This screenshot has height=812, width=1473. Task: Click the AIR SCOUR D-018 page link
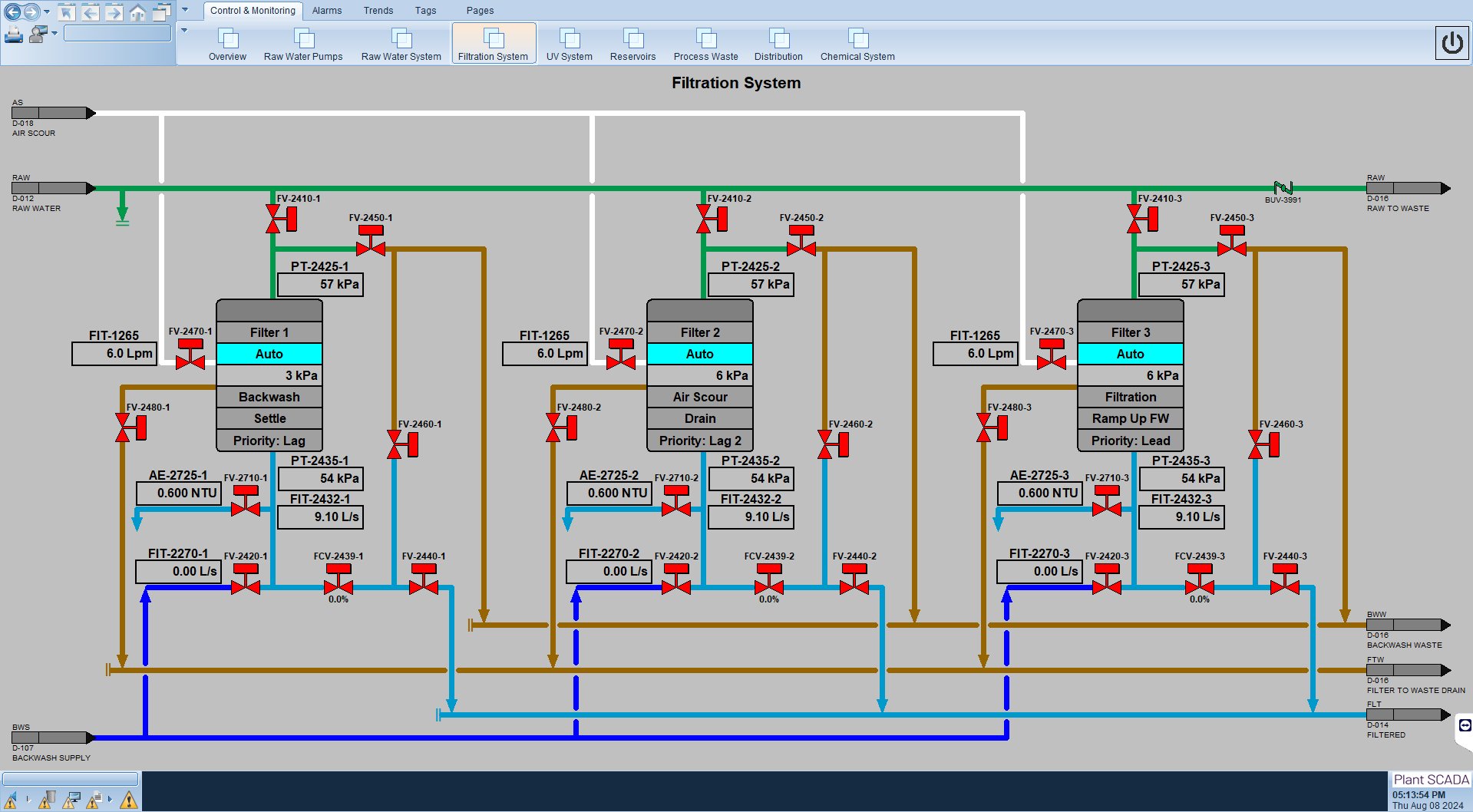(53, 113)
